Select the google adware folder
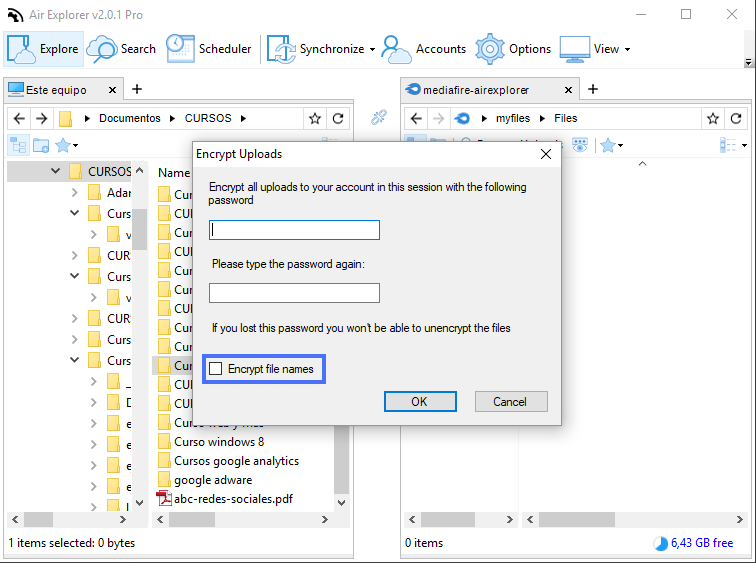The width and height of the screenshot is (756, 563). [213, 480]
